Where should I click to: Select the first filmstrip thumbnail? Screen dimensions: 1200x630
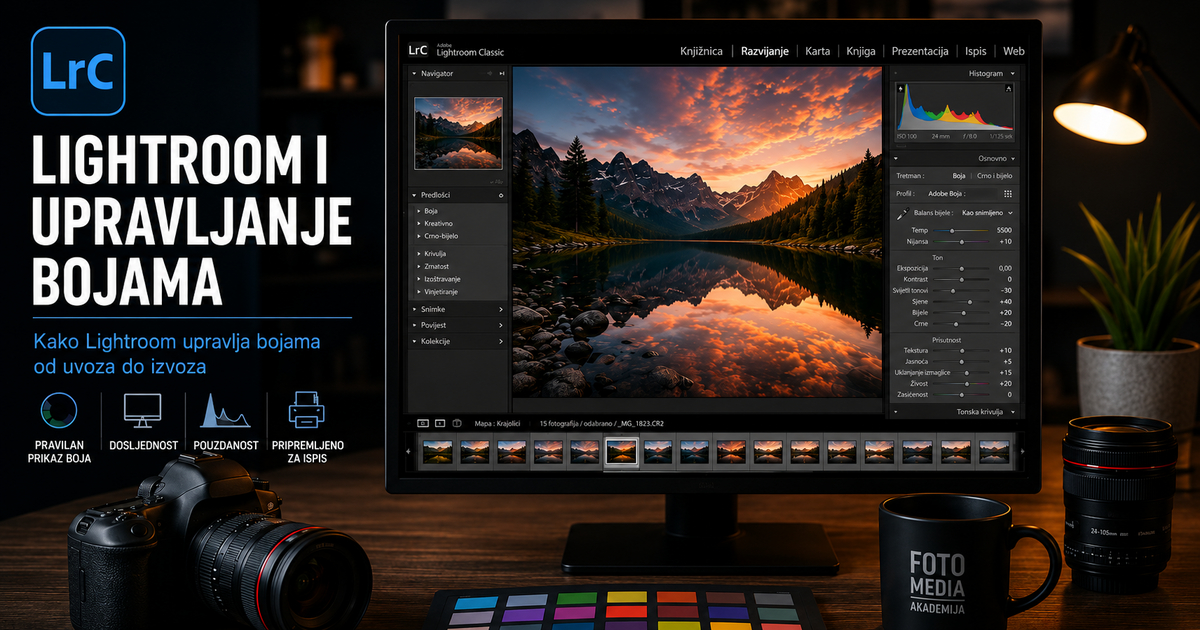437,452
